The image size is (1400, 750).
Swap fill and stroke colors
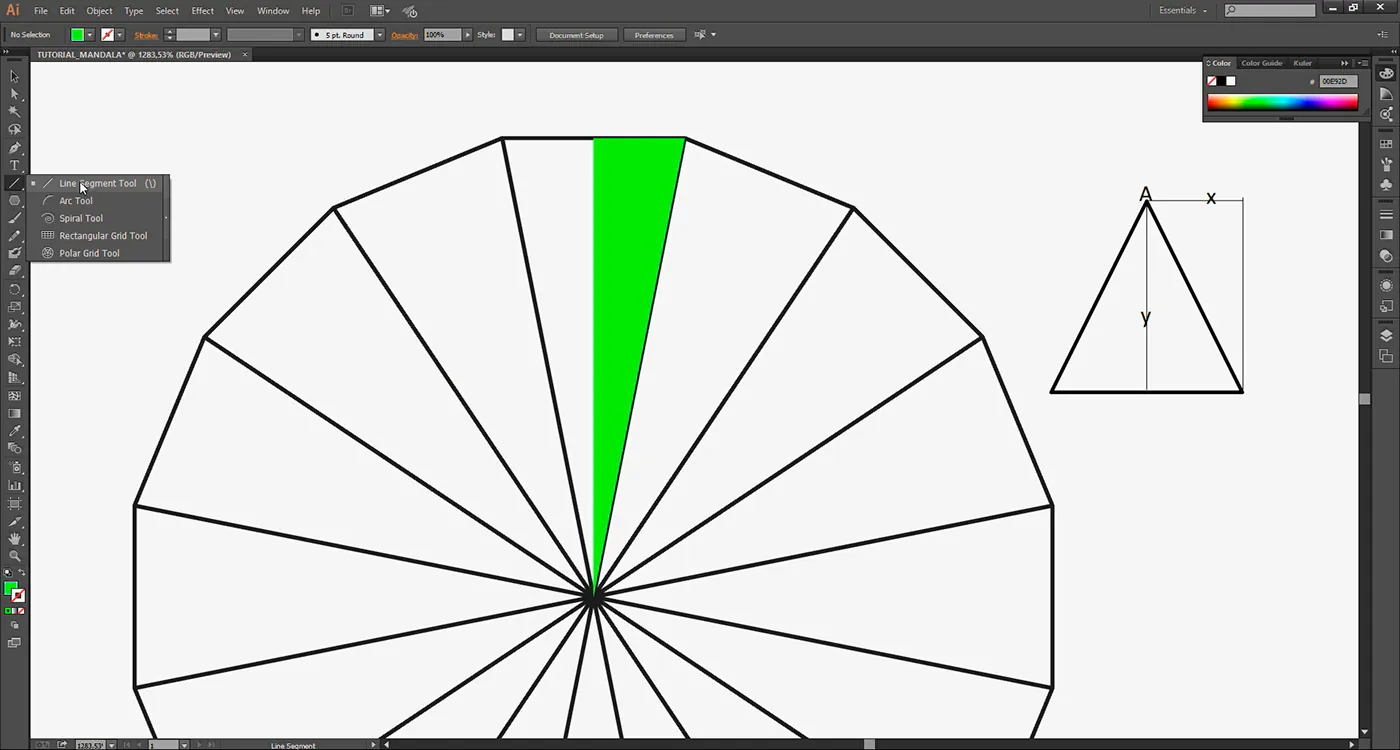click(21, 573)
